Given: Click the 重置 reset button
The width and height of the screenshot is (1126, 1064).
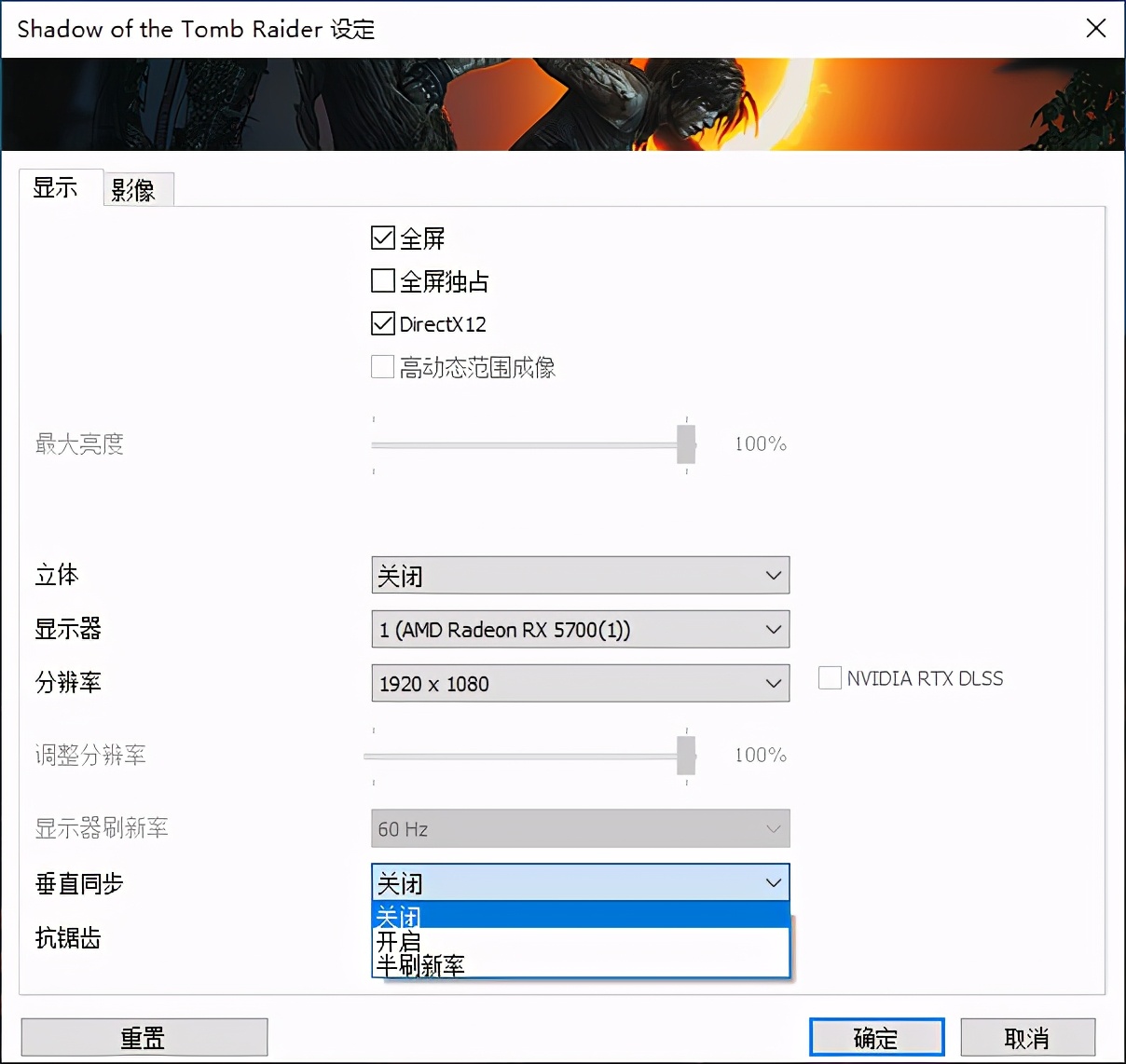Looking at the screenshot, I should pyautogui.click(x=144, y=1036).
